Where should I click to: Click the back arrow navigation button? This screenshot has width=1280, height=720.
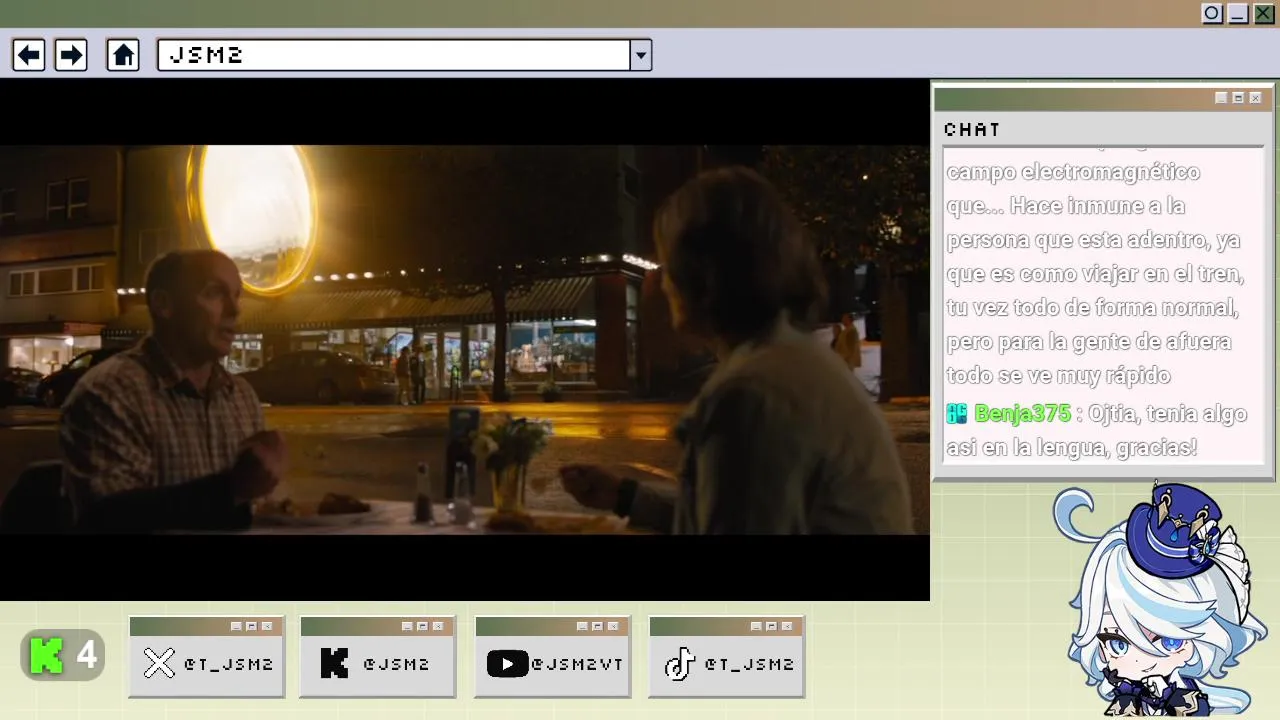click(28, 54)
